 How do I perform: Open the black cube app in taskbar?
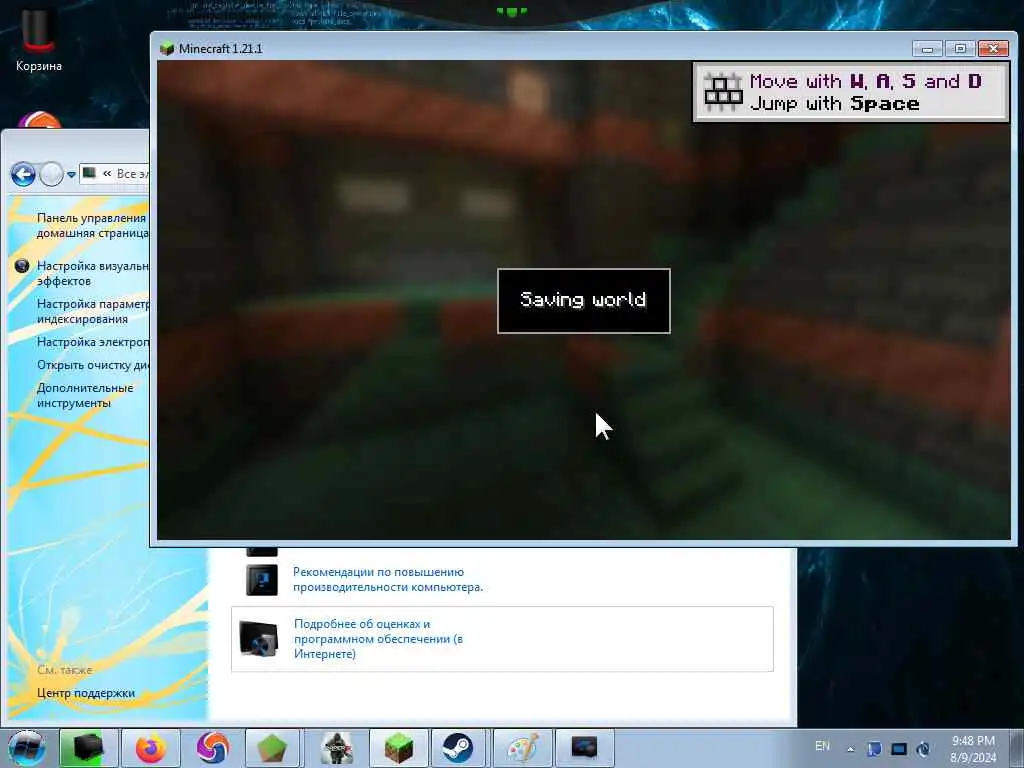[x=88, y=748]
